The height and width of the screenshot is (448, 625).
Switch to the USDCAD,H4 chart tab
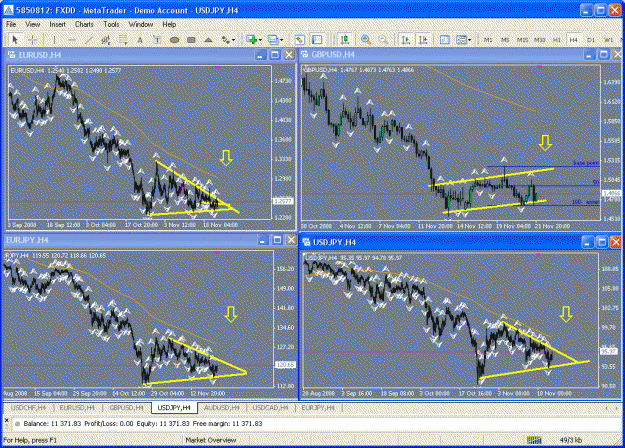click(271, 408)
